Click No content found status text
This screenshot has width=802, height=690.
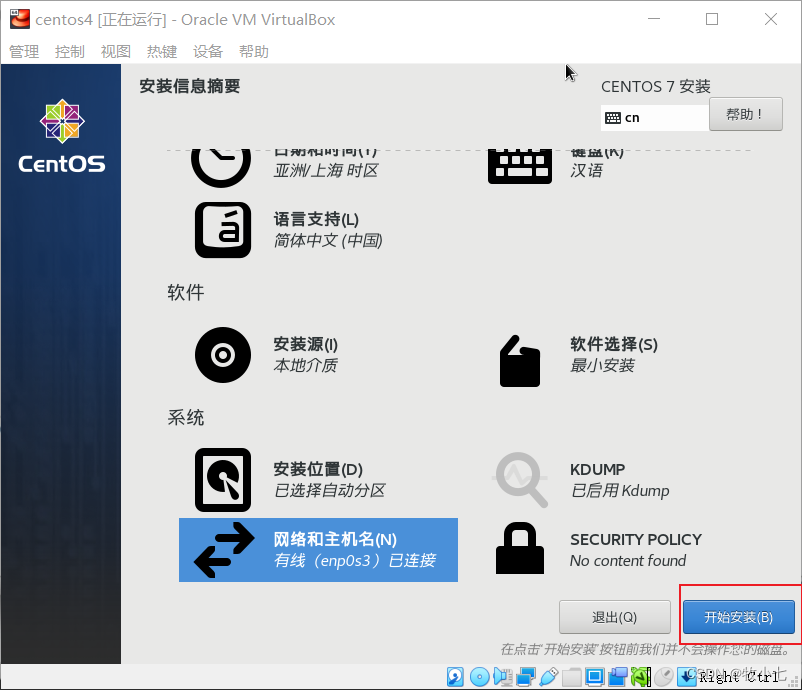click(x=628, y=561)
